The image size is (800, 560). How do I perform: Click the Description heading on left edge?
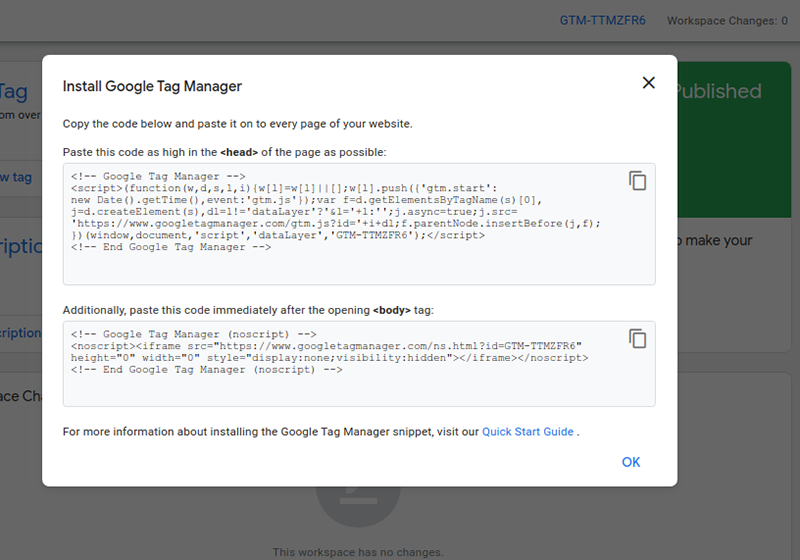click(21, 246)
